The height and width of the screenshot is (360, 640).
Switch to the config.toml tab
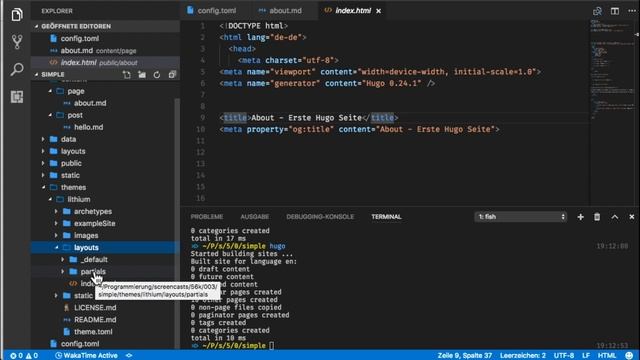[x=212, y=11]
